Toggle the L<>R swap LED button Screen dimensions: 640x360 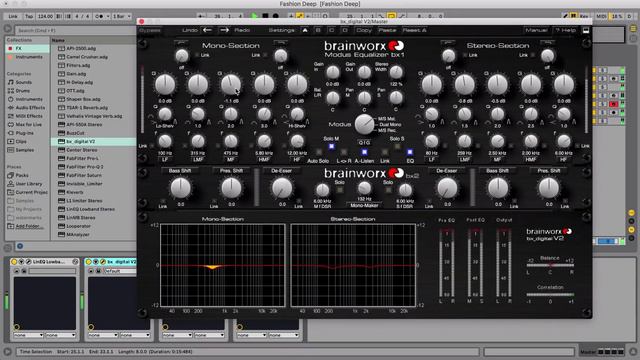point(344,152)
